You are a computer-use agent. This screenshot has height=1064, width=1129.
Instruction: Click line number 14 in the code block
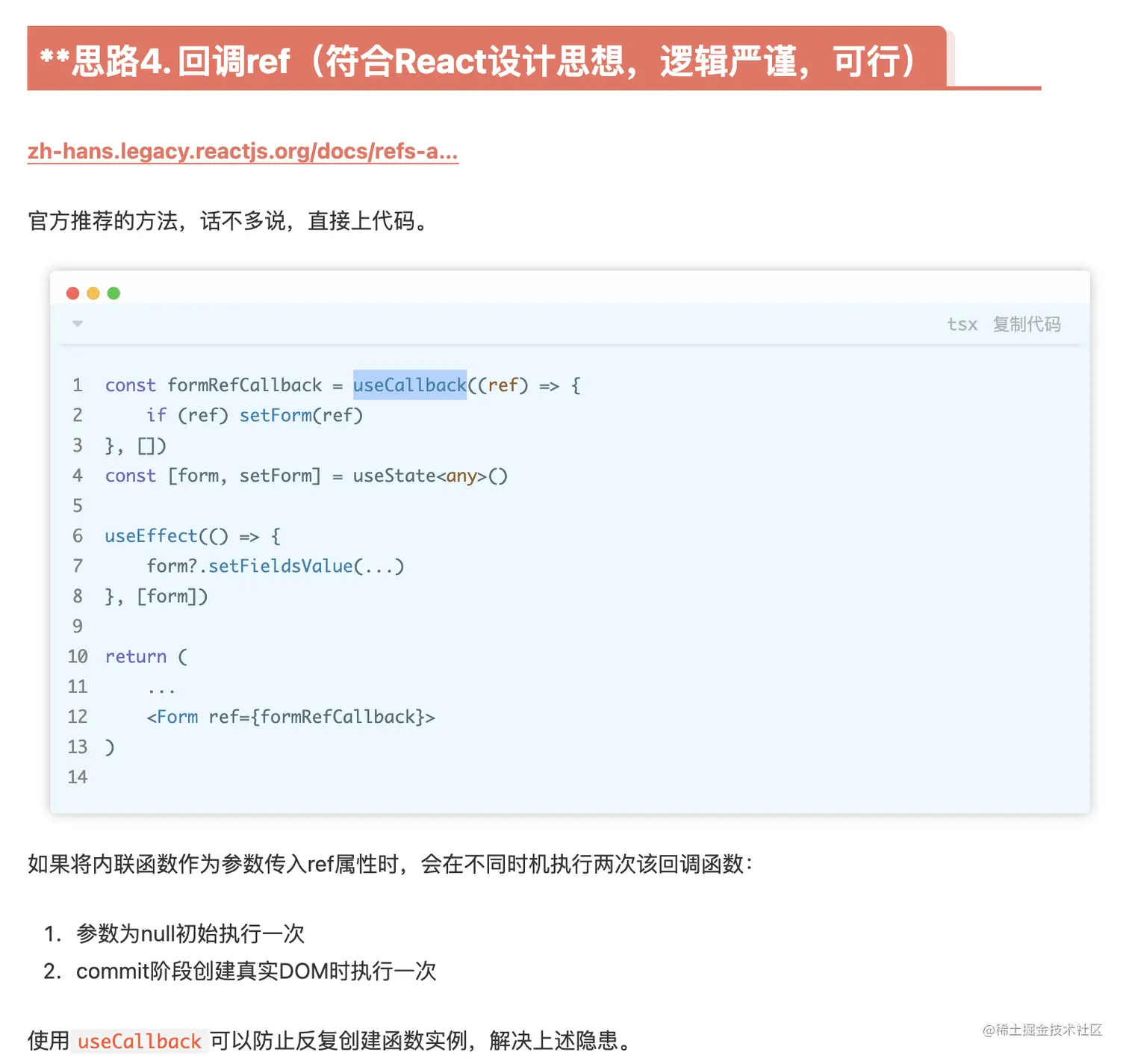[x=78, y=777]
